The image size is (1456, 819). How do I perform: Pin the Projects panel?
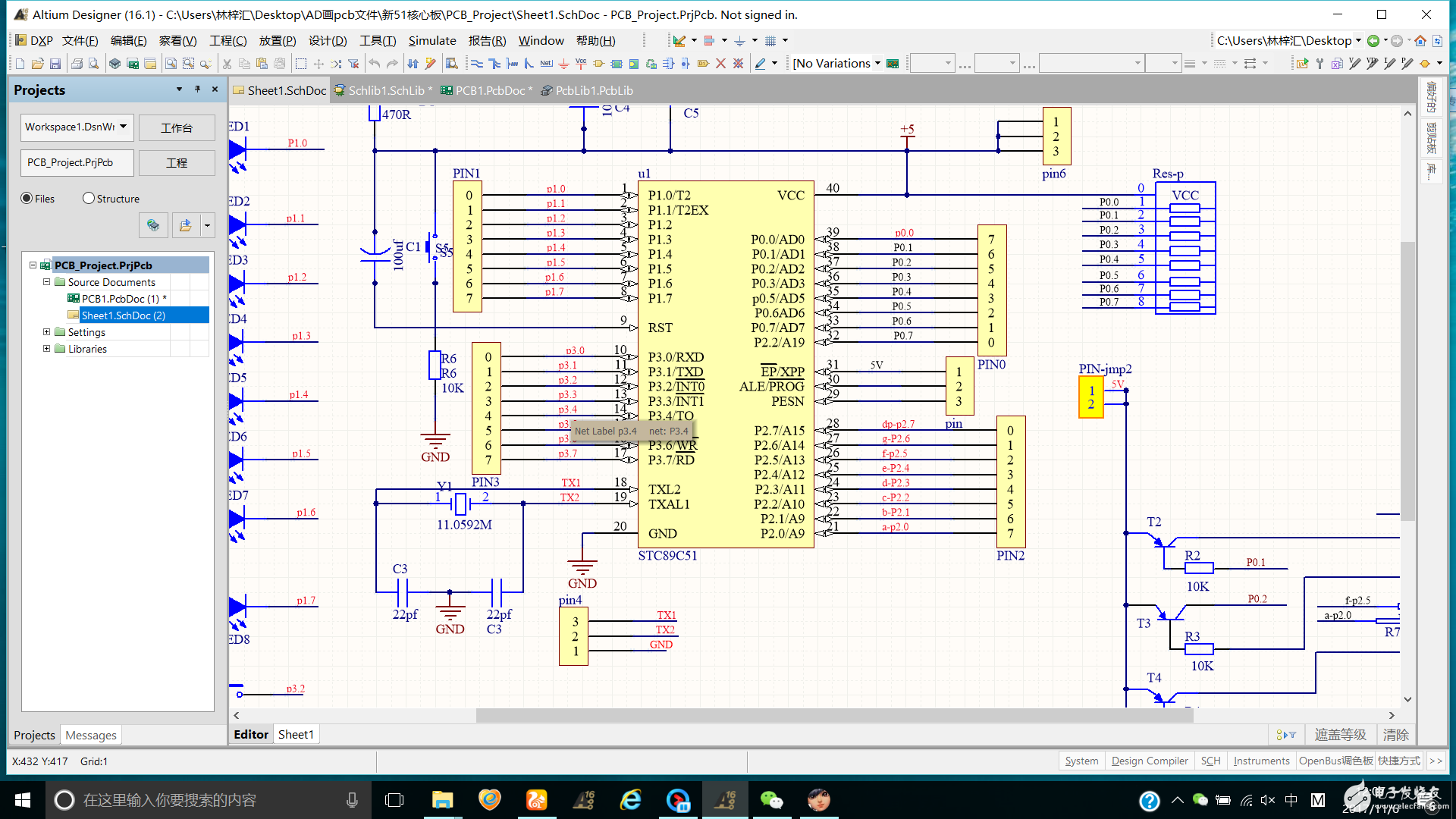click(197, 89)
